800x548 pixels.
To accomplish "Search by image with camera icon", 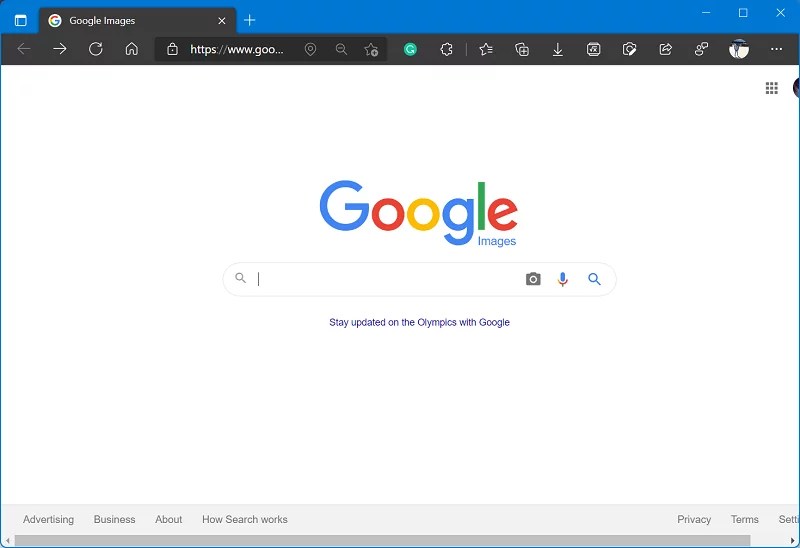I will tap(533, 279).
